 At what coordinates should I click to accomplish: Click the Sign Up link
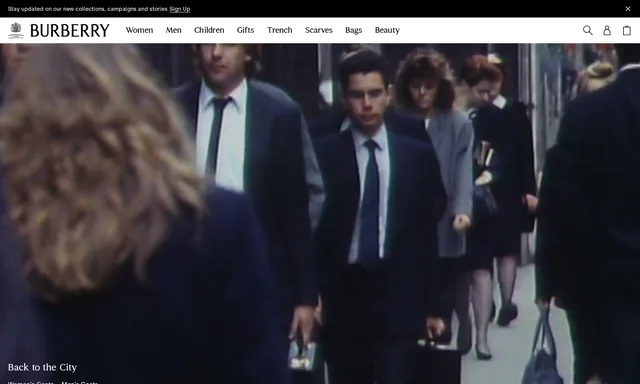pos(180,9)
